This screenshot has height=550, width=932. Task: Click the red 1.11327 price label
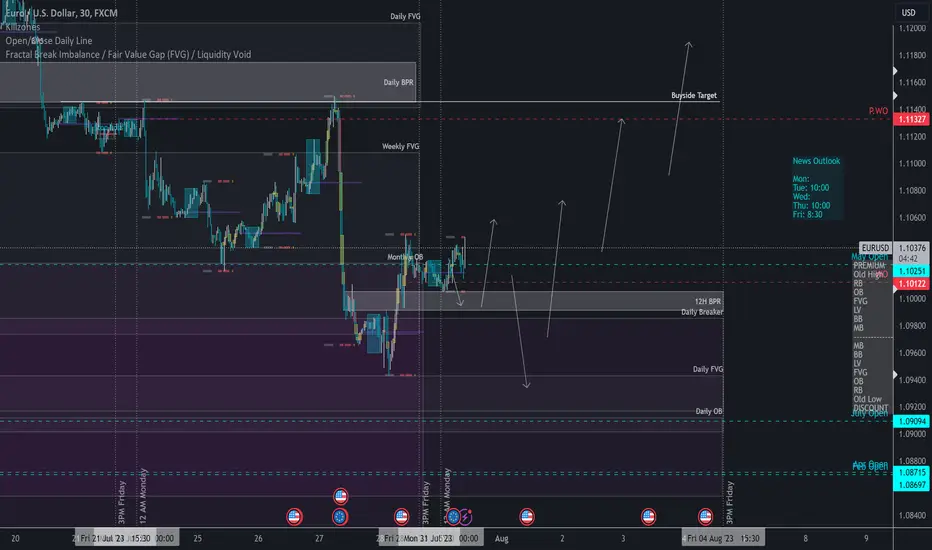pyautogui.click(x=912, y=119)
